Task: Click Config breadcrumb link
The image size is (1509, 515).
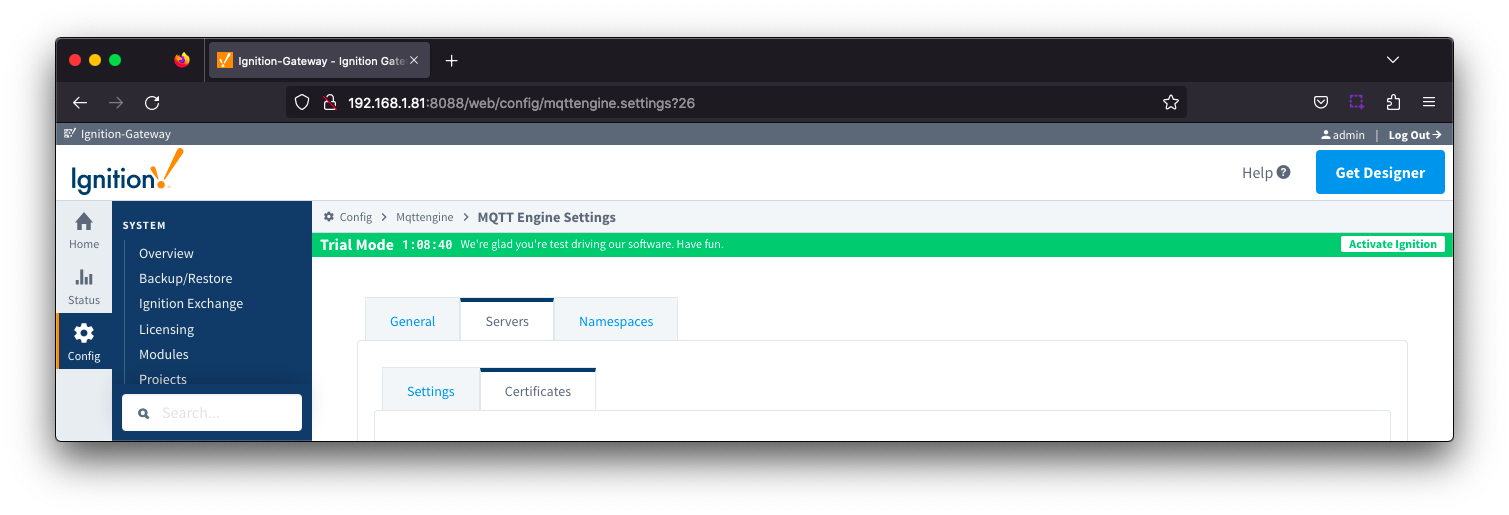Action: (x=355, y=217)
